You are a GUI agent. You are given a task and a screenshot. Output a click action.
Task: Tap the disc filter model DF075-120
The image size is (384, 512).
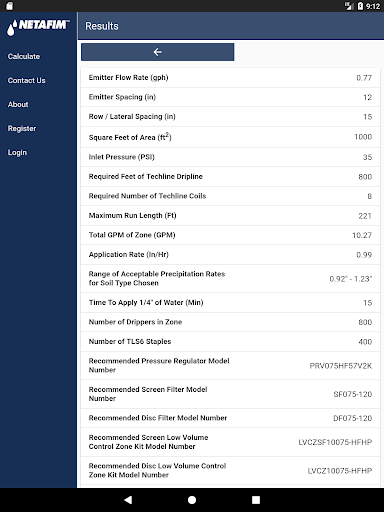click(353, 418)
